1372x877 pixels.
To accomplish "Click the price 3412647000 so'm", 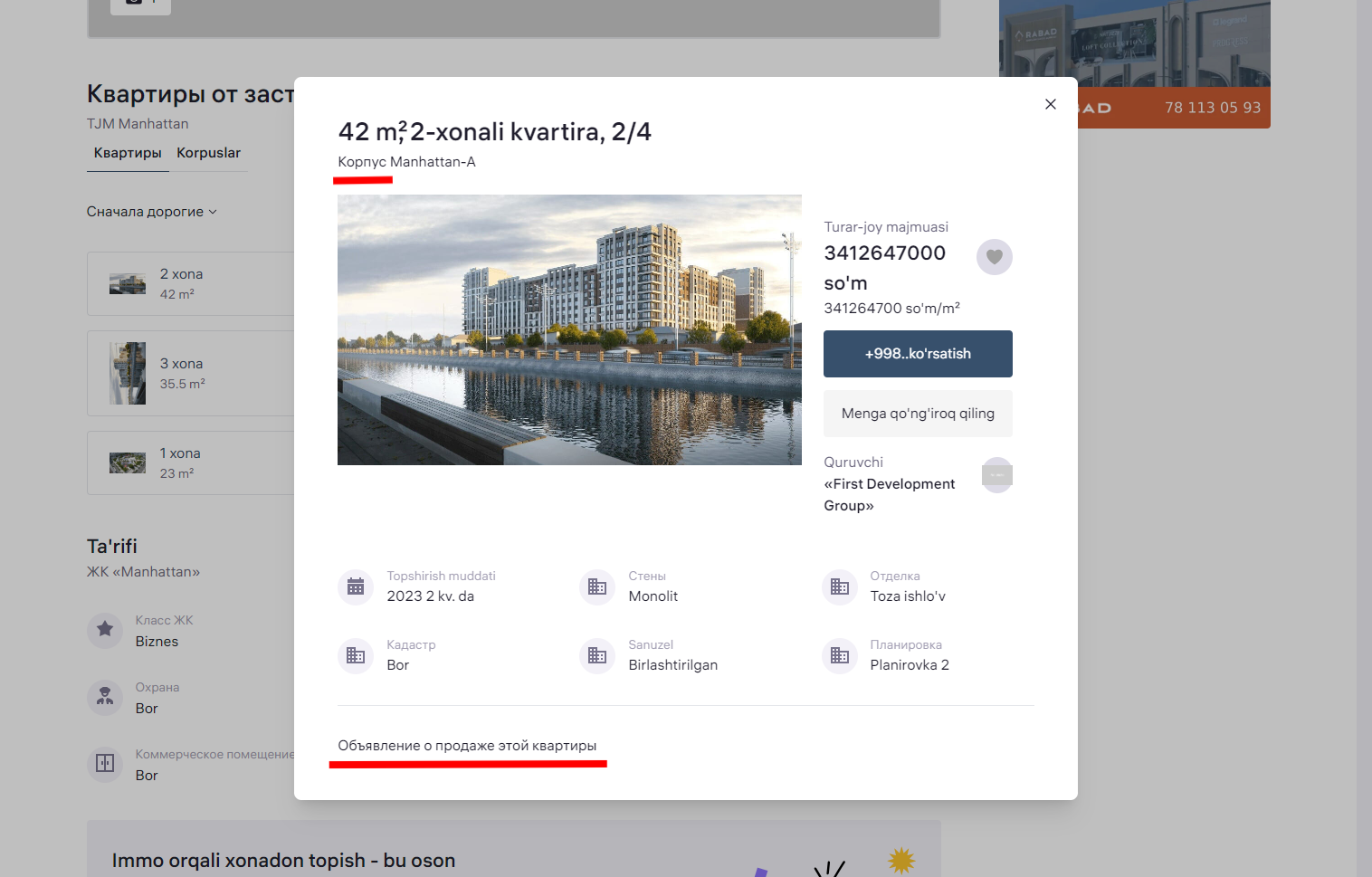I will coord(884,268).
